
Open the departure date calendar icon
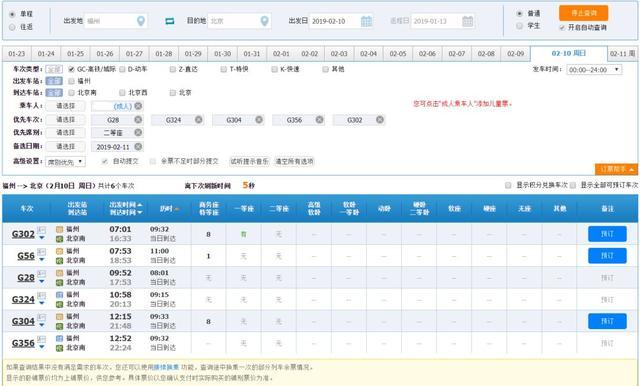pos(367,21)
